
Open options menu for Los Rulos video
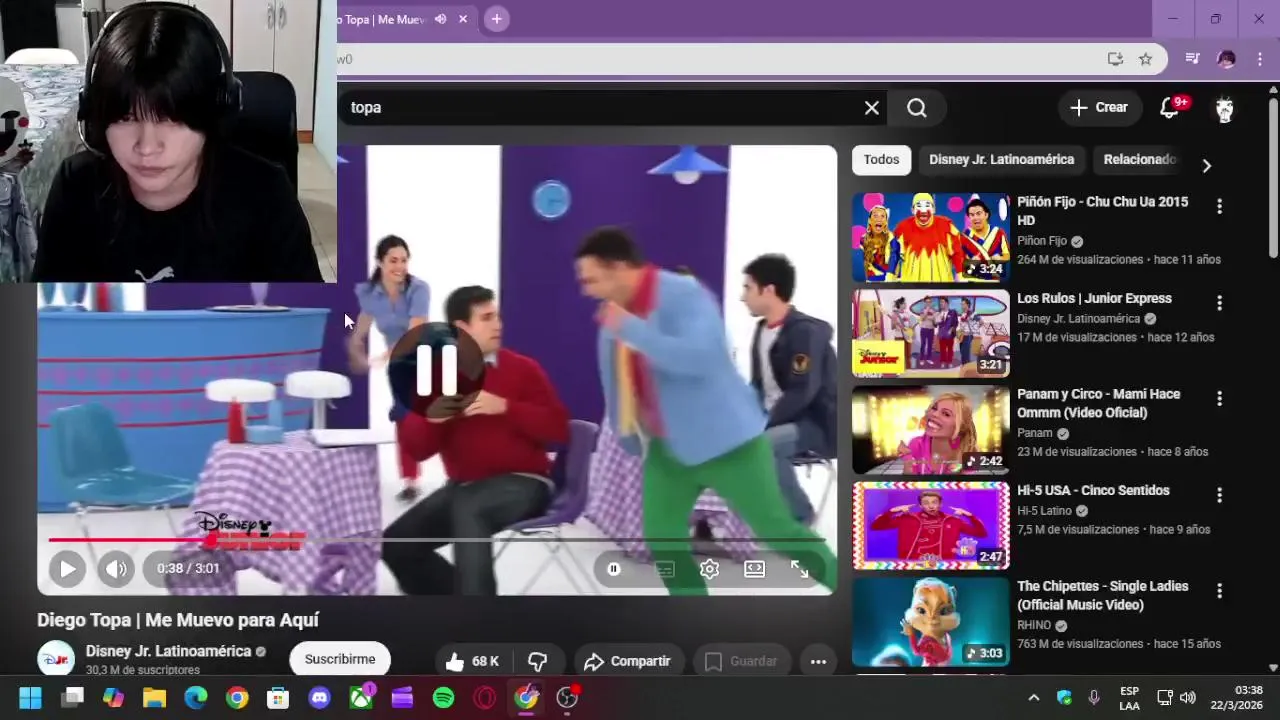[1219, 302]
